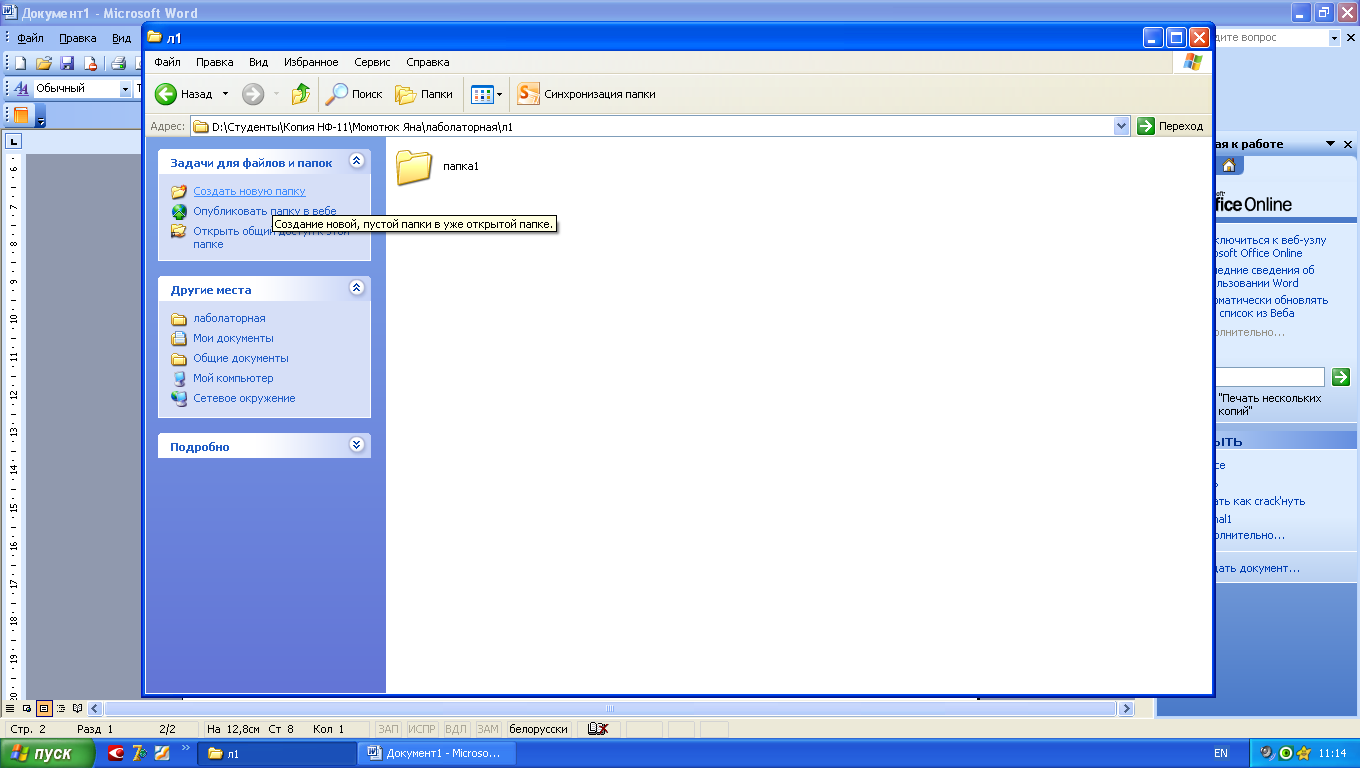Viewport: 1360px width, 768px height.
Task: Open the Сервис menu
Action: coord(372,62)
